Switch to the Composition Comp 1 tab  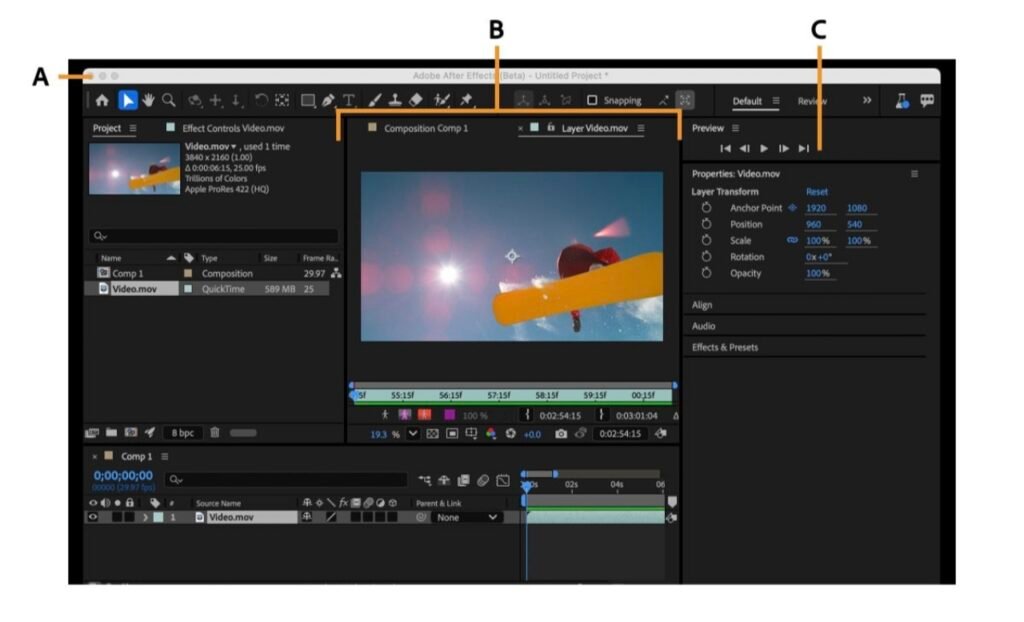point(425,128)
